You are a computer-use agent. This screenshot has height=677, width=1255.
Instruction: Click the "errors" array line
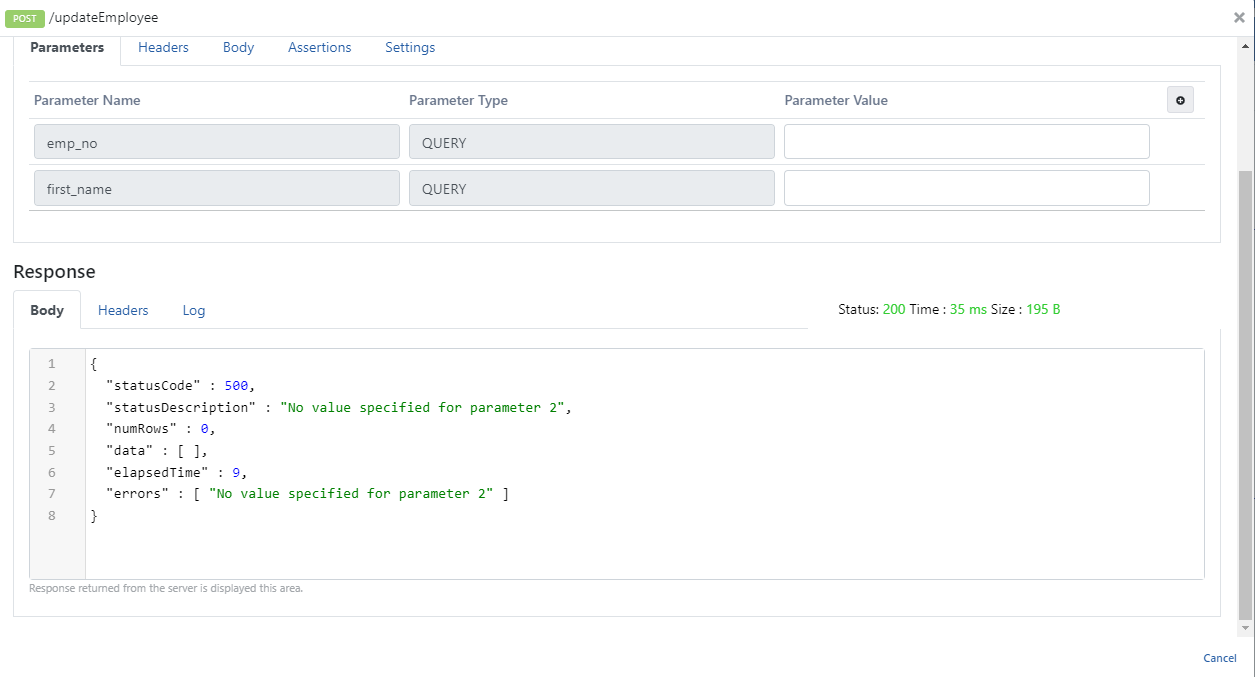308,494
